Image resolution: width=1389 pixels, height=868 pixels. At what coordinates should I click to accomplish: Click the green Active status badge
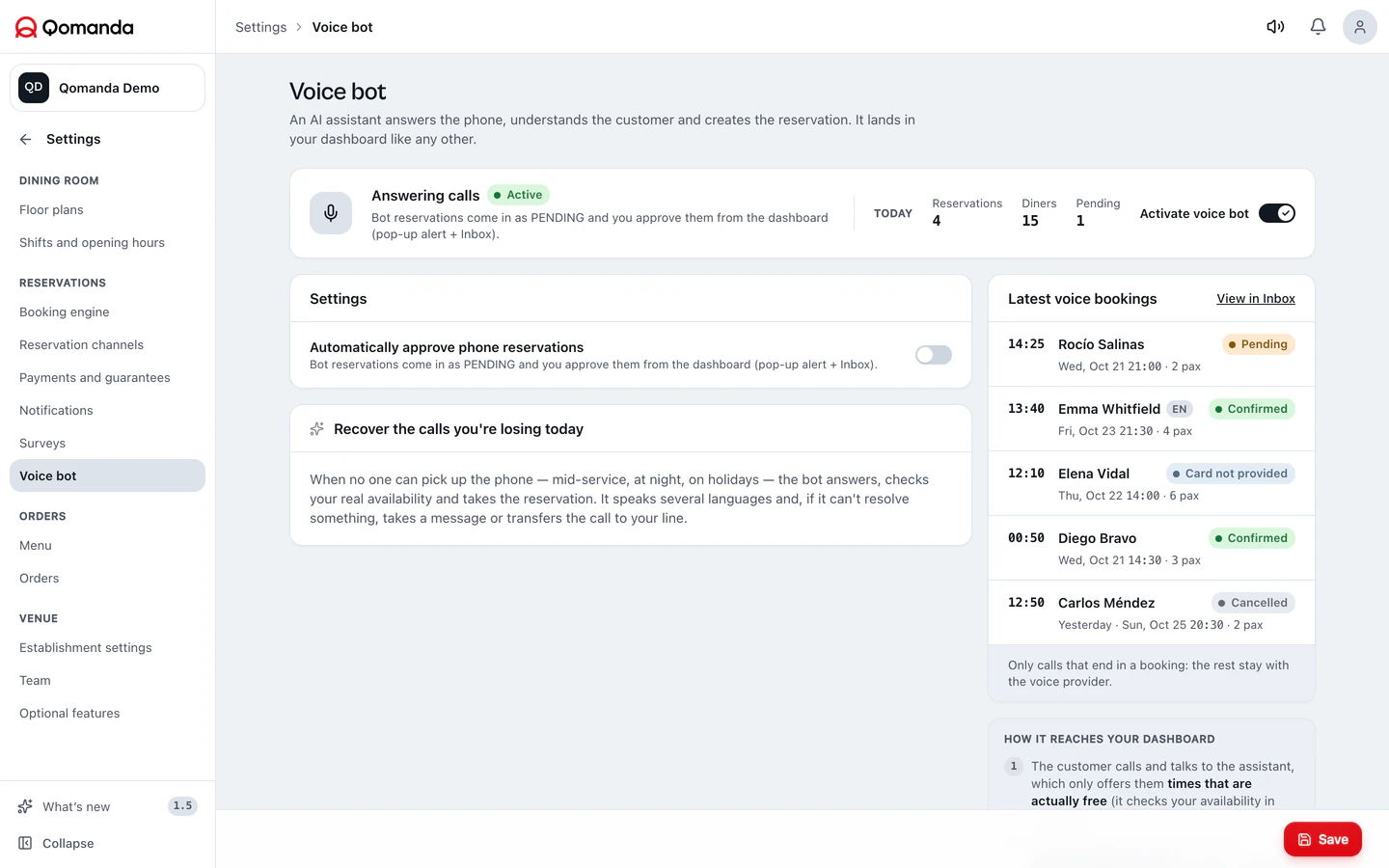point(518,195)
